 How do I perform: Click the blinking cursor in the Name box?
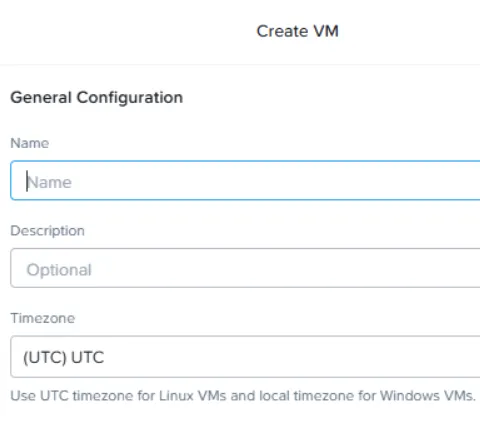pos(27,181)
